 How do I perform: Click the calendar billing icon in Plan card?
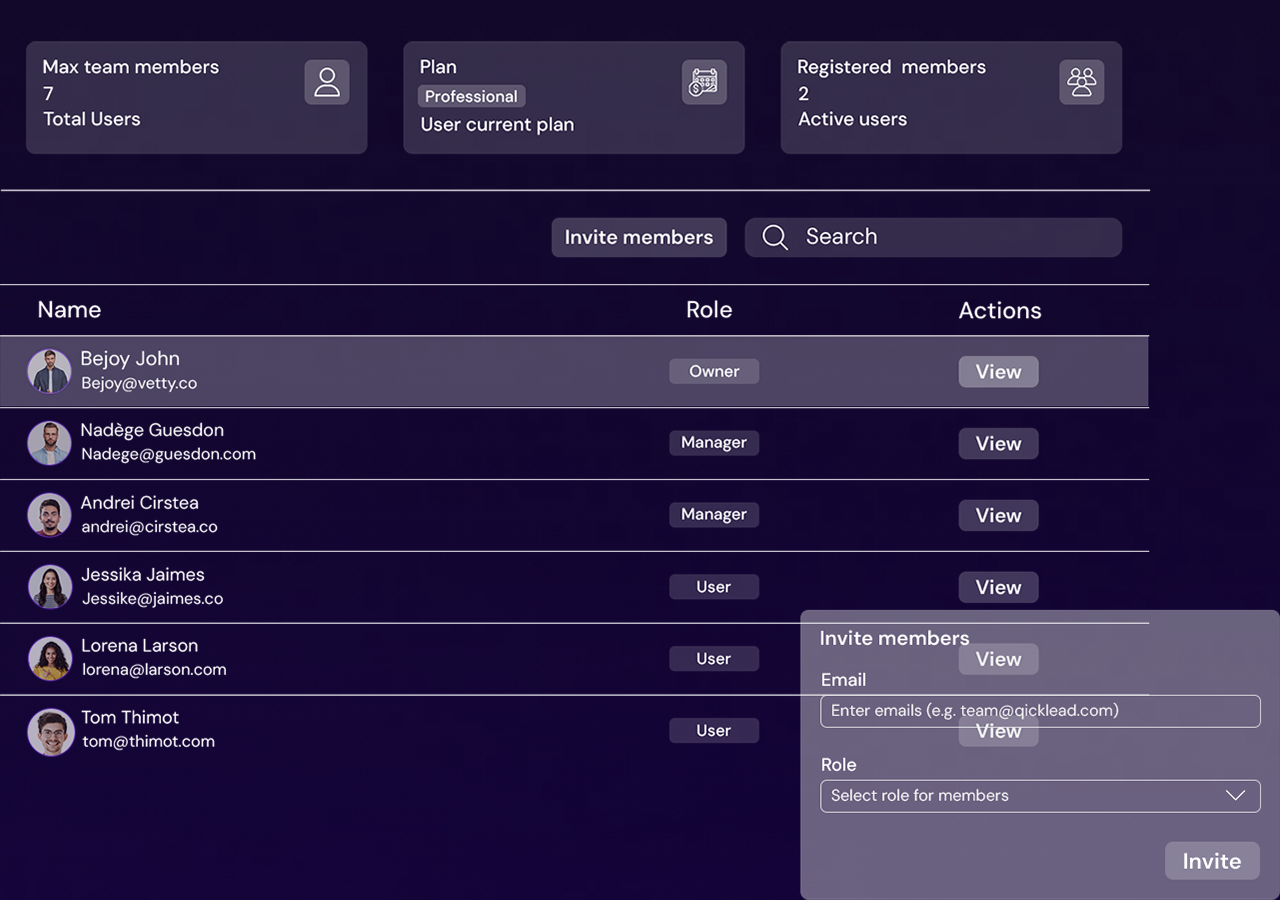coord(704,82)
